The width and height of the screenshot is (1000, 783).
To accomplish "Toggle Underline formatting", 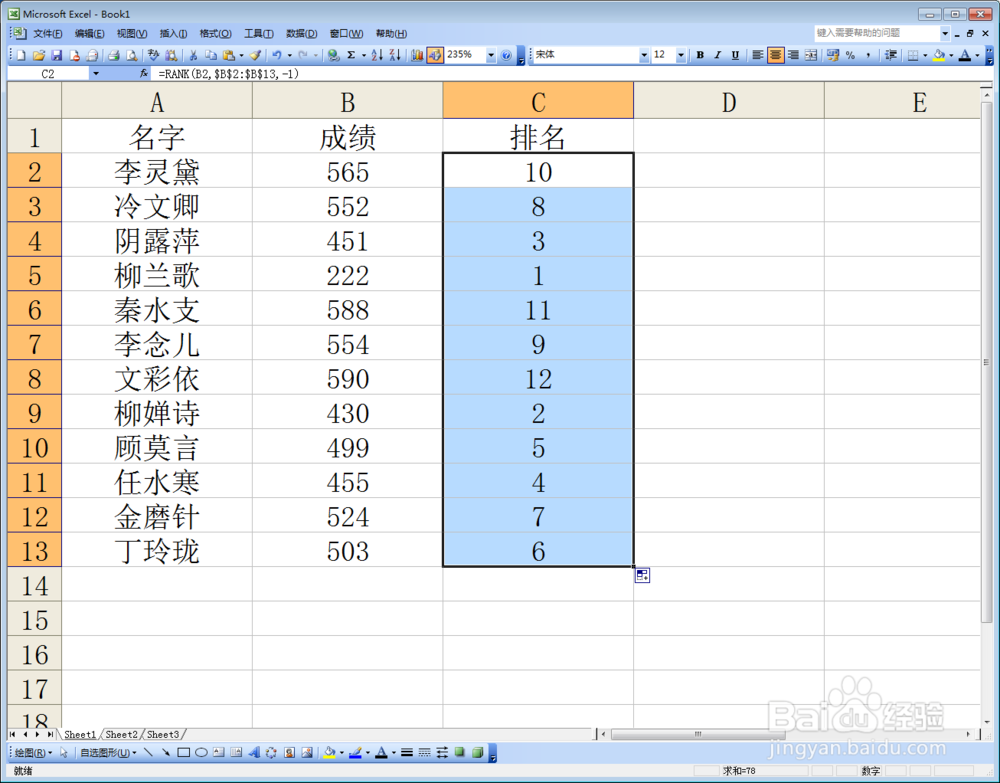I will pos(735,55).
